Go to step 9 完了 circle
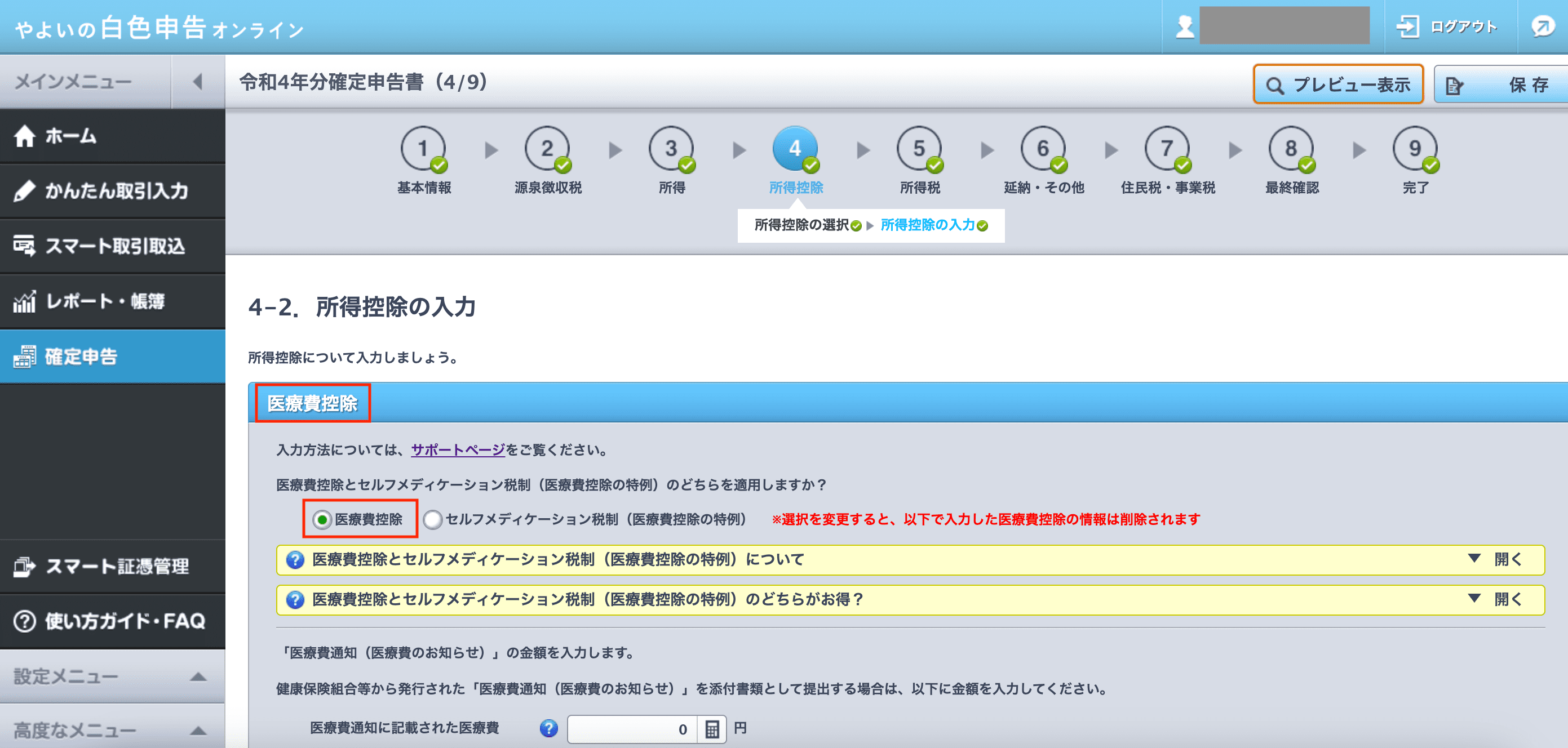This screenshot has width=1568, height=748. pyautogui.click(x=1415, y=148)
